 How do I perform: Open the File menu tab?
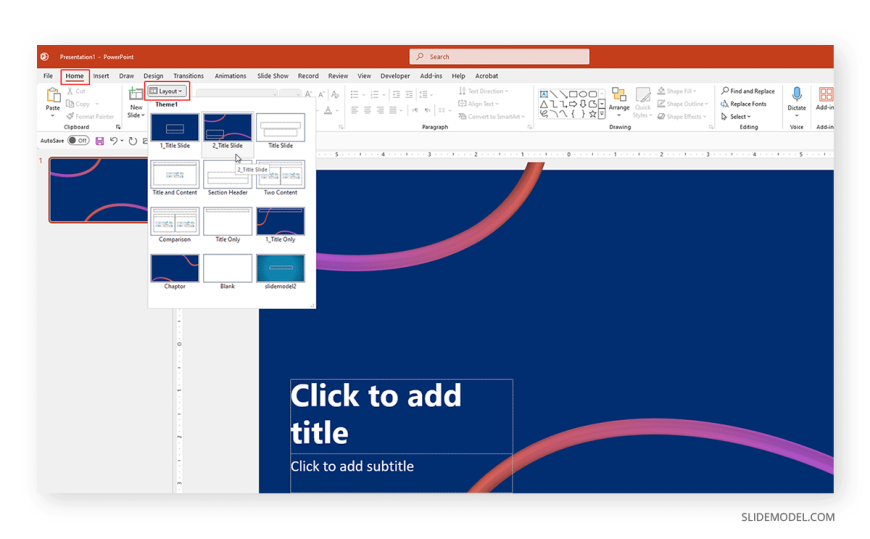tap(48, 76)
